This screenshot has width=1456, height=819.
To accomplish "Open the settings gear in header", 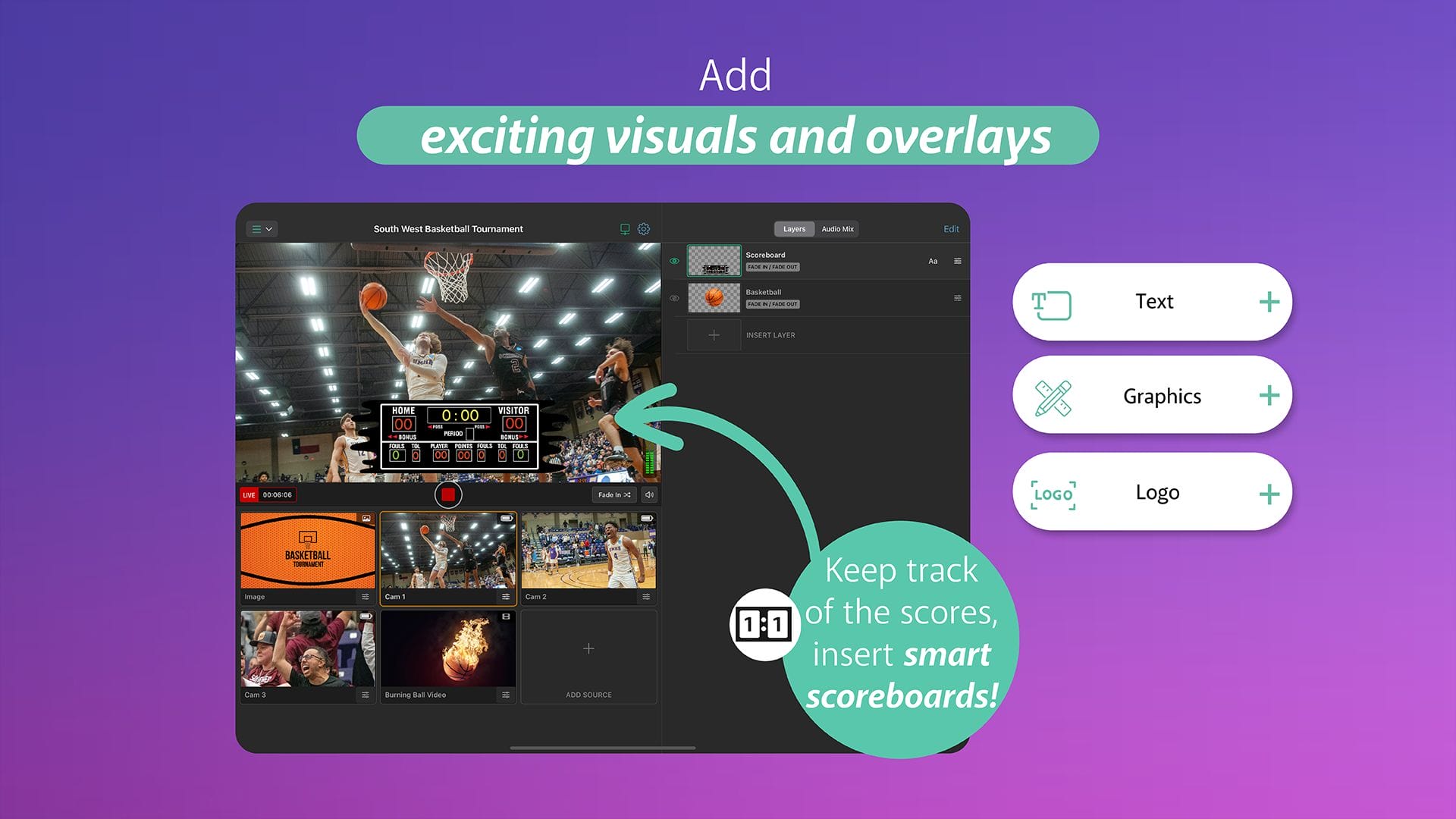I will pyautogui.click(x=644, y=229).
